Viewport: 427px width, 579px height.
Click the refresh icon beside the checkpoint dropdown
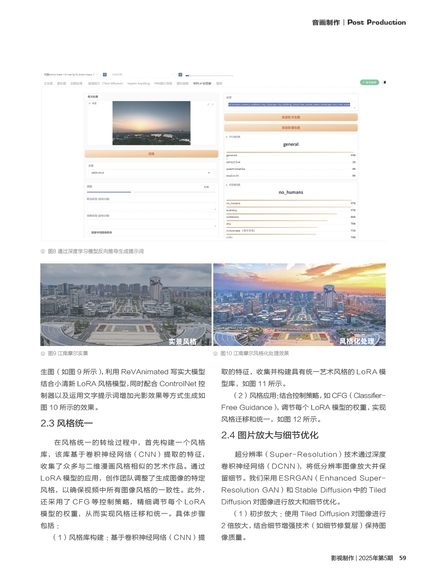[105, 74]
